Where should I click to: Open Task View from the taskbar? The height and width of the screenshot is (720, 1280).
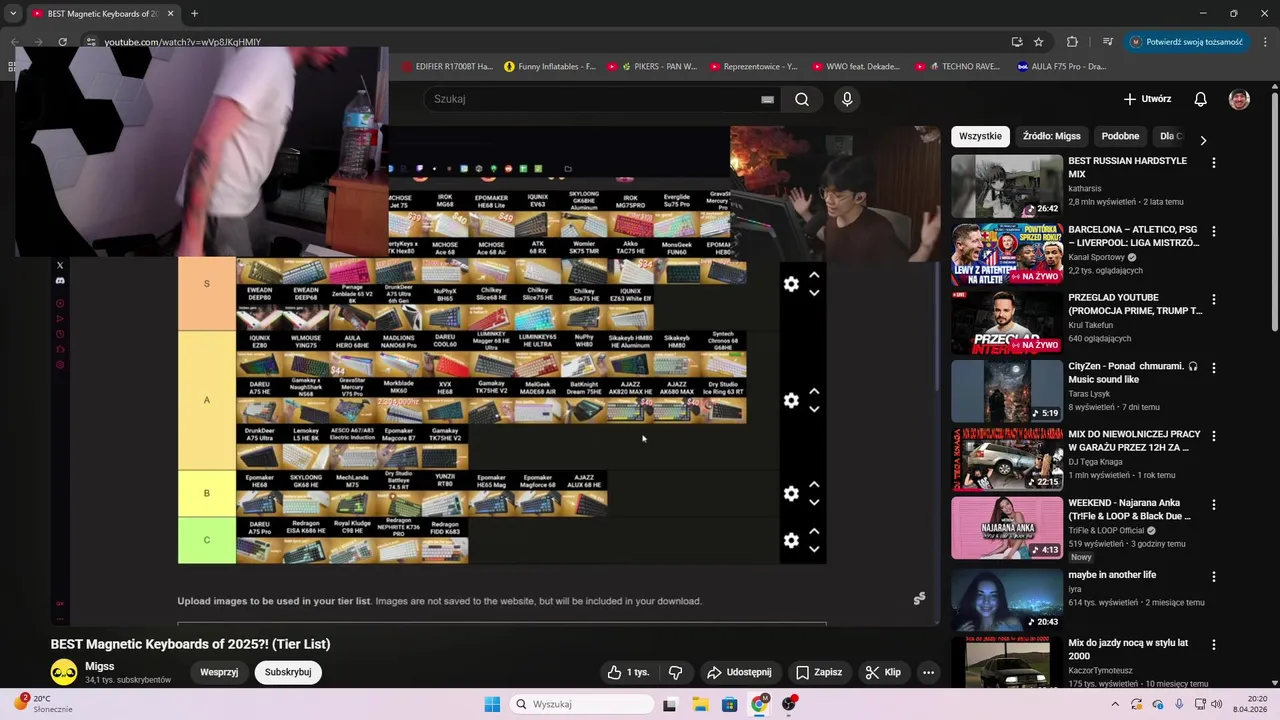pyautogui.click(x=670, y=704)
